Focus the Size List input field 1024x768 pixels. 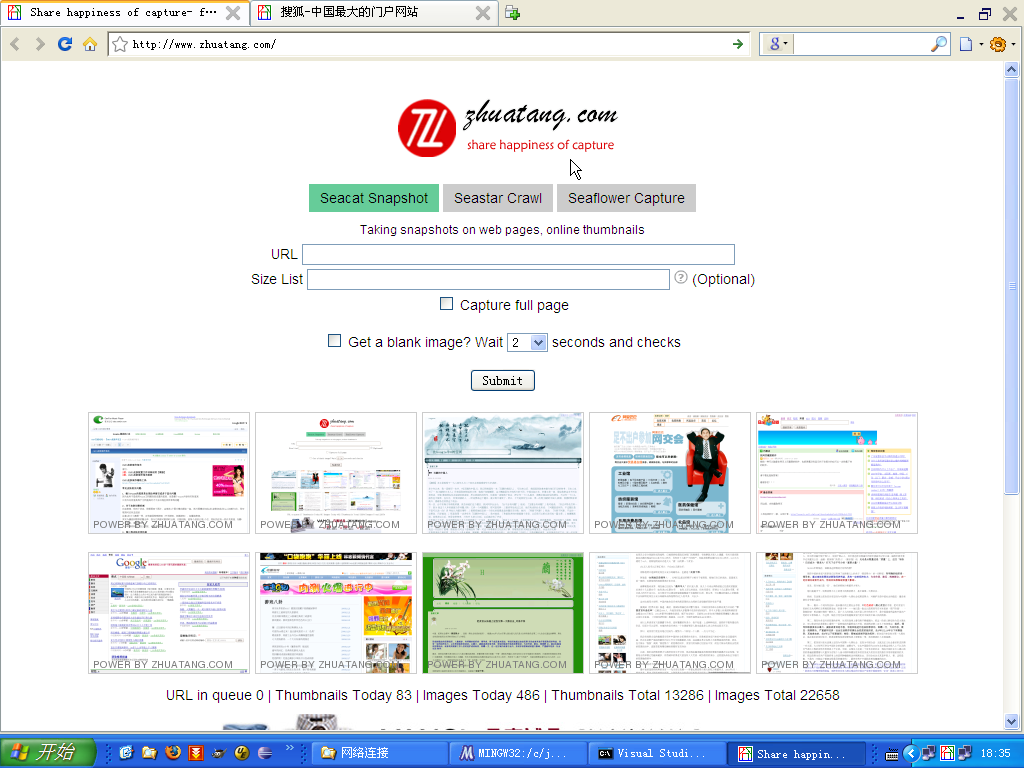(x=488, y=280)
